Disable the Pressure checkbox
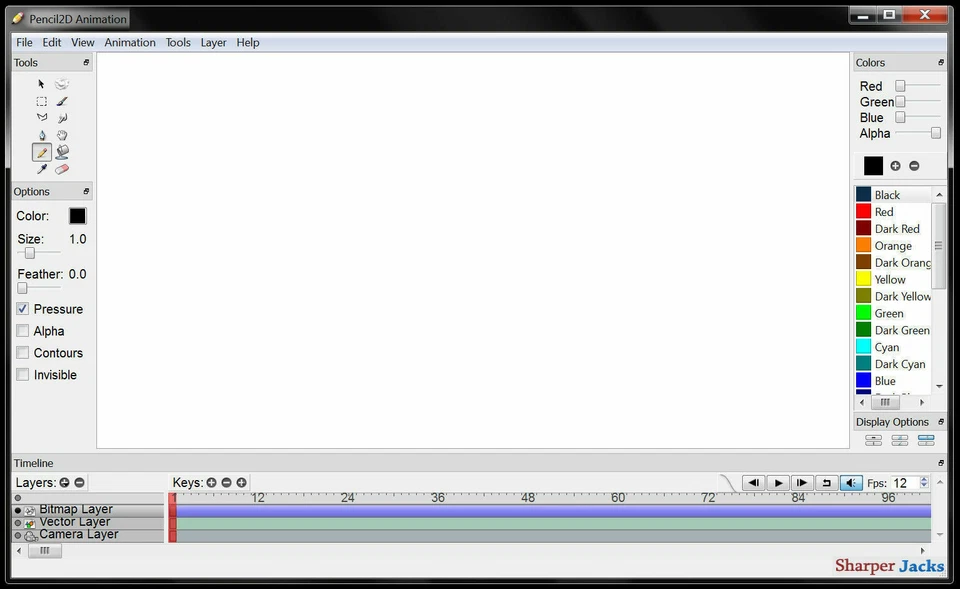The image size is (960, 589). 22,308
